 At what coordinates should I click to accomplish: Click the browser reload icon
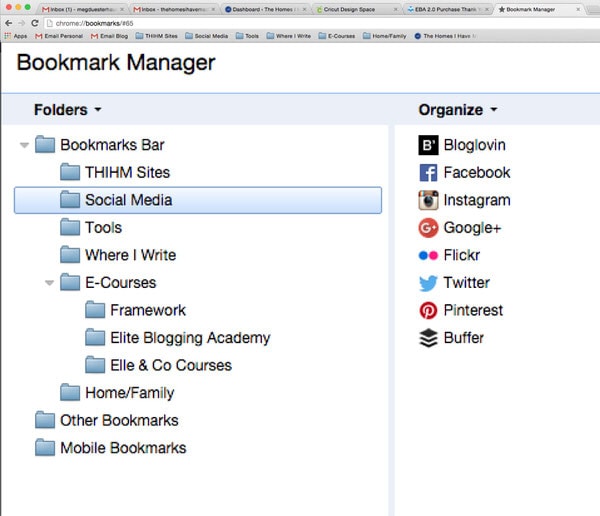point(35,22)
